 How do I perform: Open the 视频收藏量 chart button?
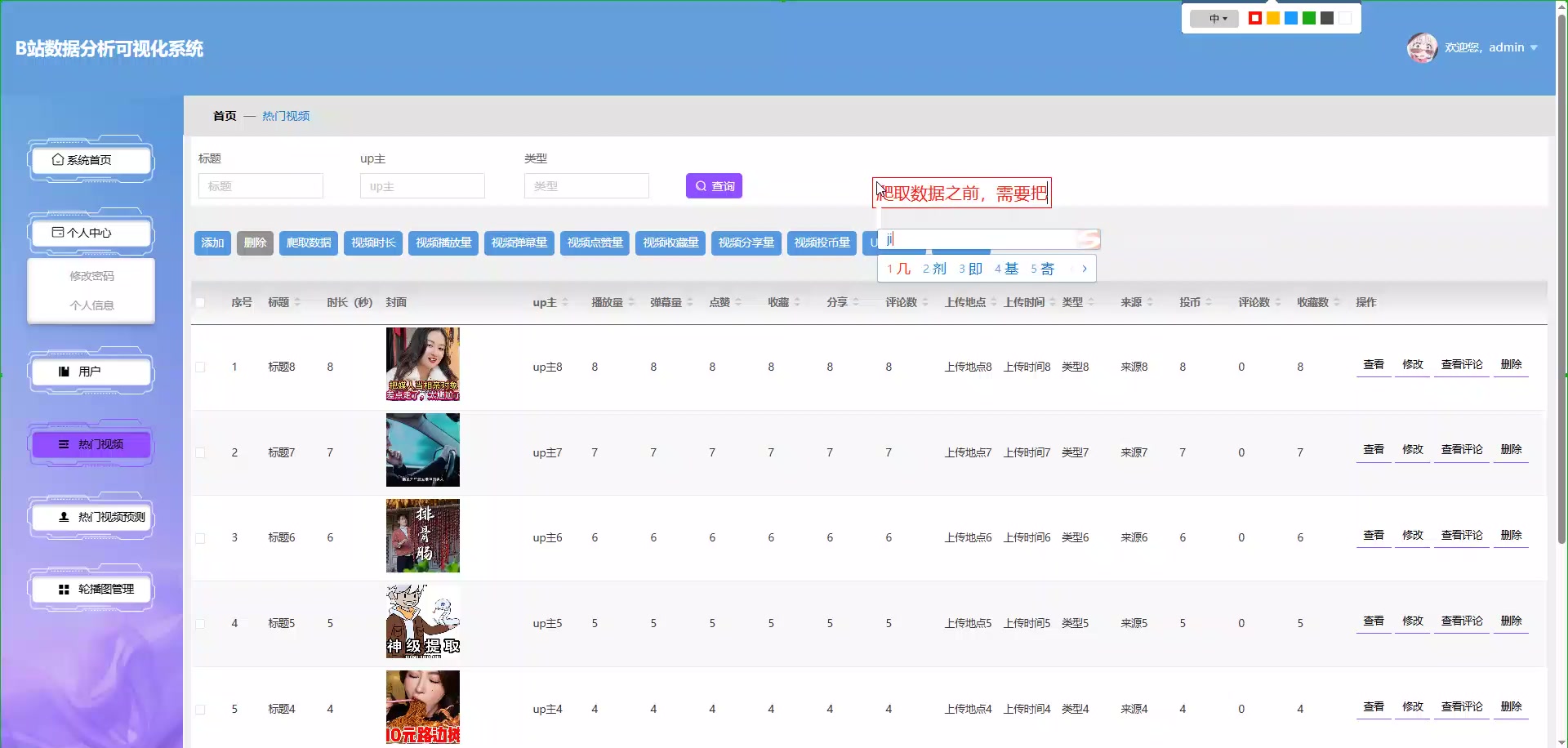[670, 243]
